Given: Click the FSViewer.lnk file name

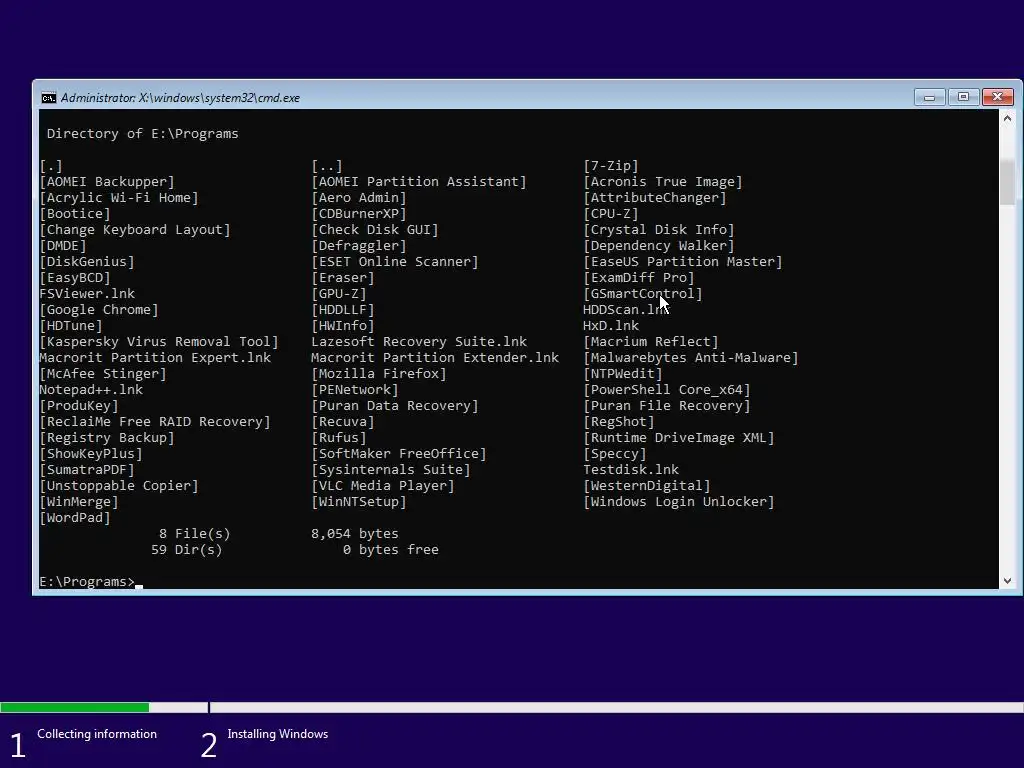Looking at the screenshot, I should coord(87,294).
